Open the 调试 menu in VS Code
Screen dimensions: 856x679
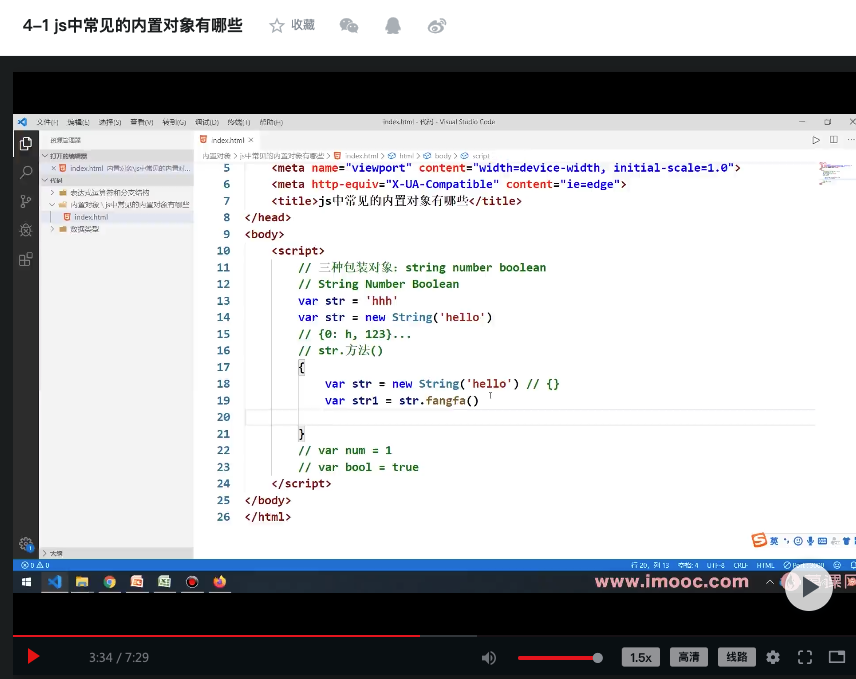(x=207, y=122)
